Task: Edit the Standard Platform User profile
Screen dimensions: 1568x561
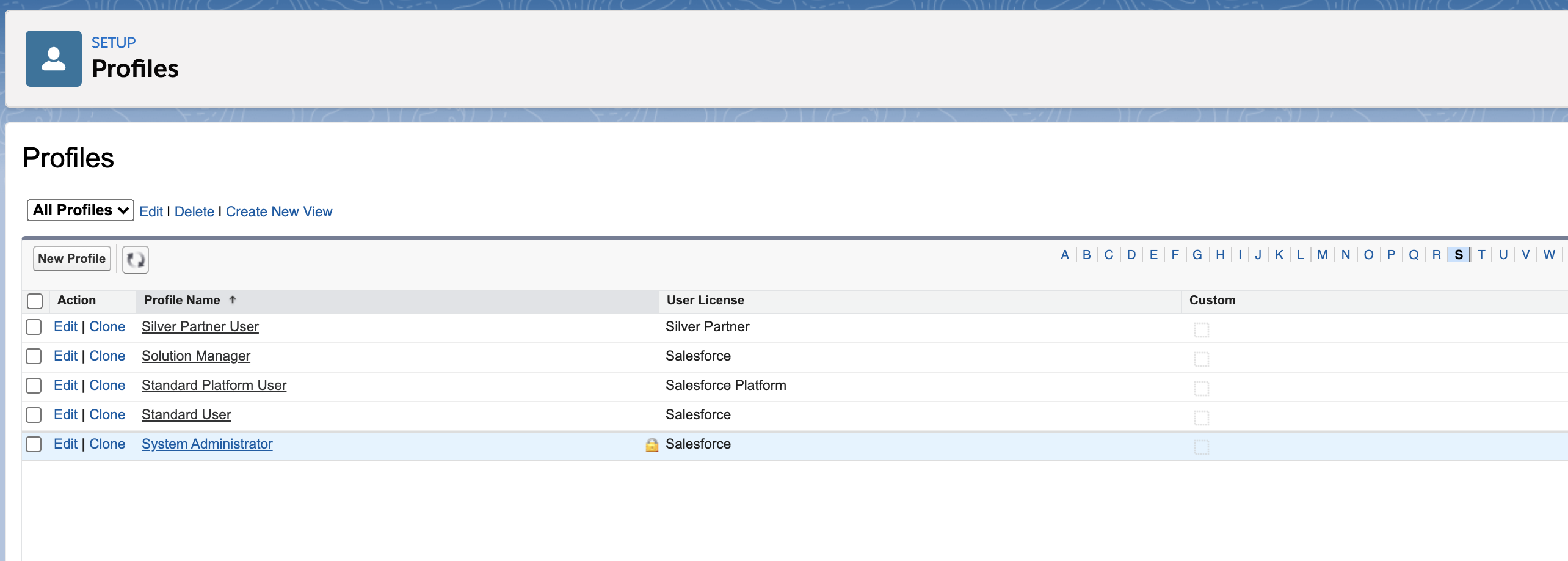Action: click(65, 386)
